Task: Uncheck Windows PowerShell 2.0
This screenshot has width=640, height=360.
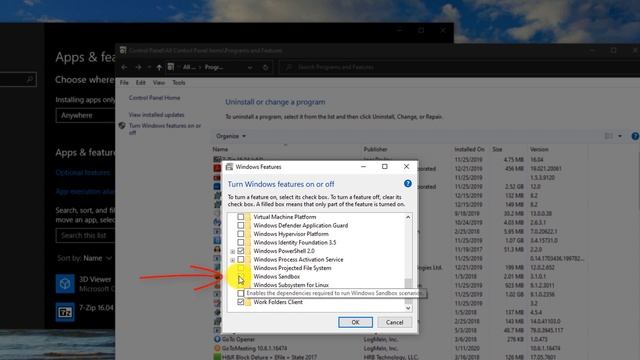Action: (x=241, y=251)
